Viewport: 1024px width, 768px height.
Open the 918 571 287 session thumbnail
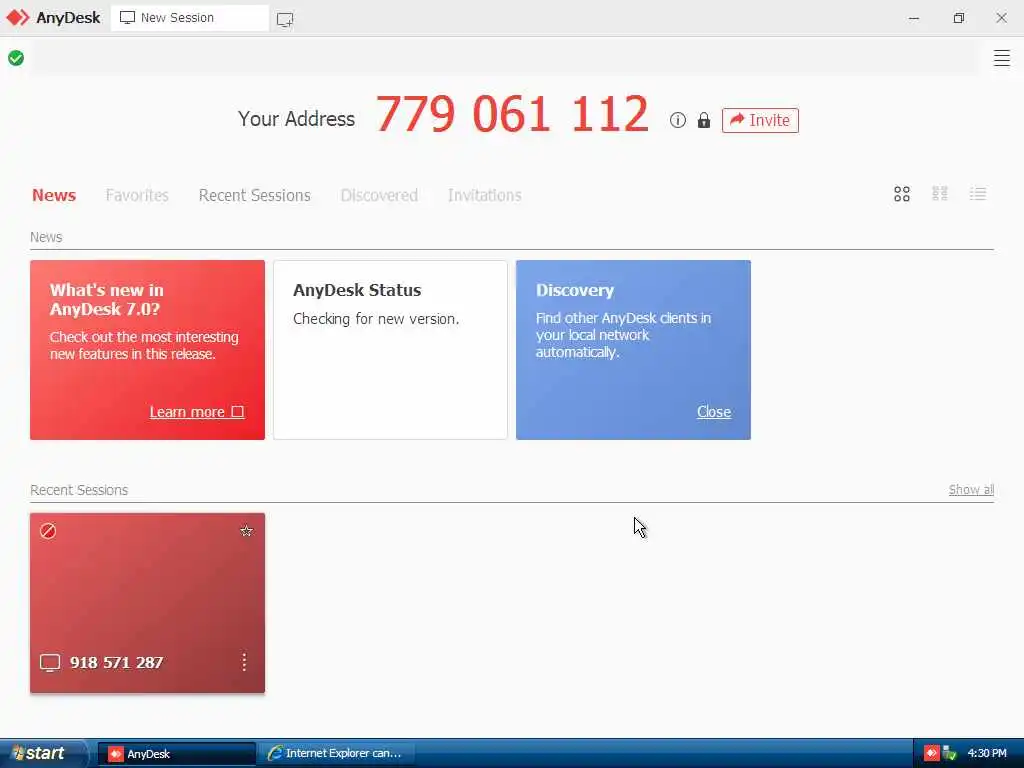click(x=148, y=603)
